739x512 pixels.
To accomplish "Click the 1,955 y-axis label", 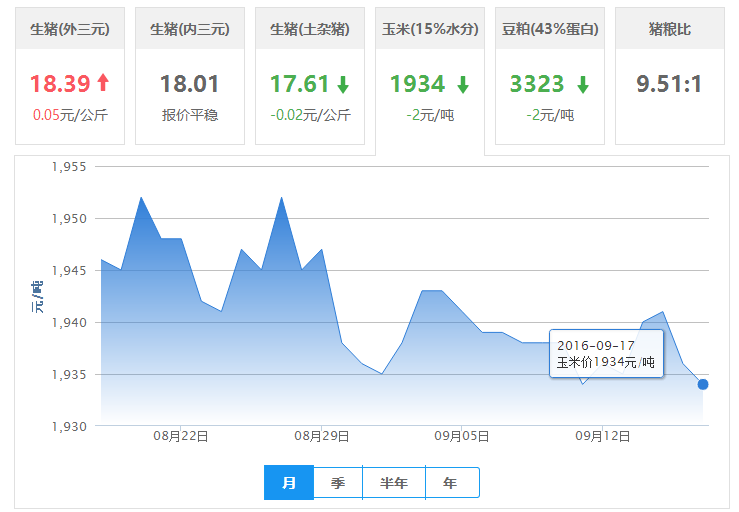I will click(x=69, y=167).
